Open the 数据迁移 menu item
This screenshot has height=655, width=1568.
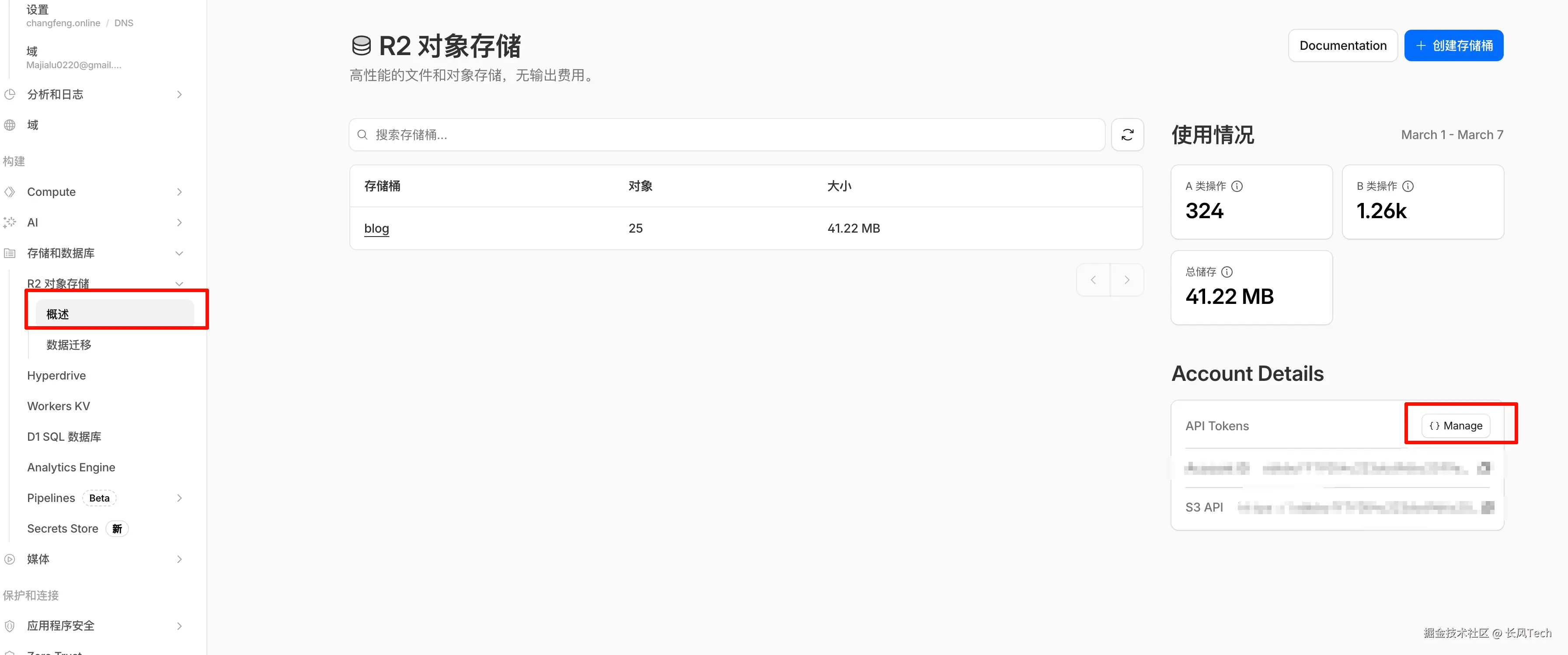pos(69,345)
